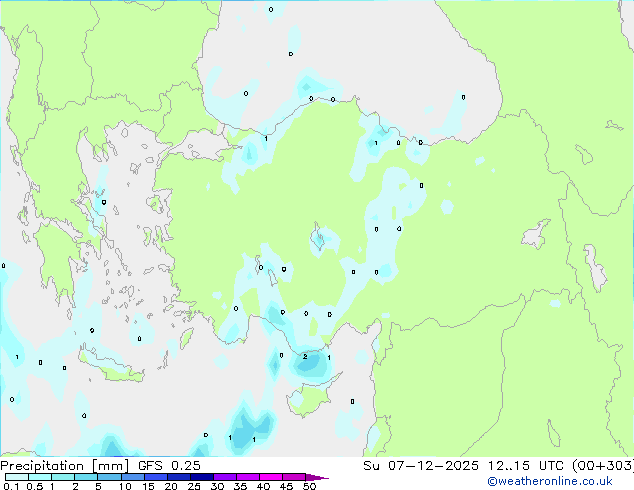The width and height of the screenshot is (634, 490).
Task: Select the legend swatch between 5 and 10
Action: click(x=110, y=477)
